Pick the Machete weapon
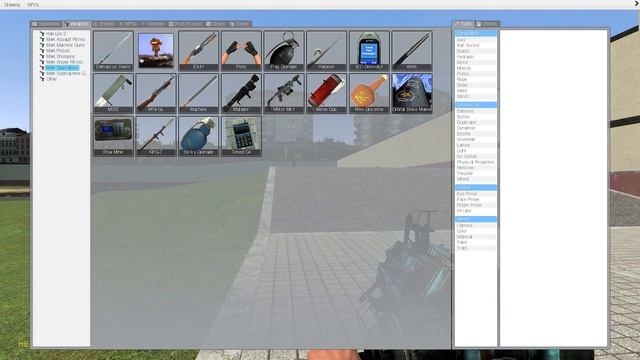 click(x=198, y=93)
